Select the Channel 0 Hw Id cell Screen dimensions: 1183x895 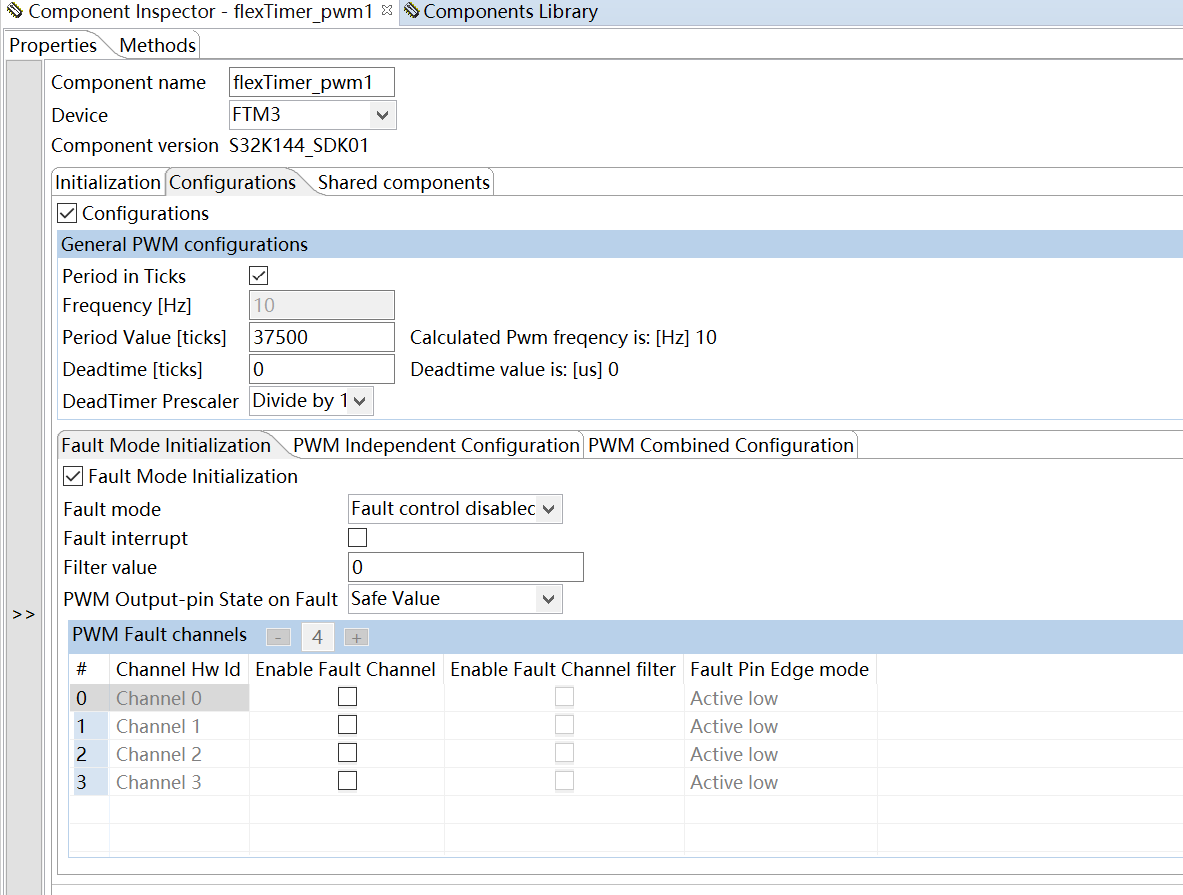point(179,698)
